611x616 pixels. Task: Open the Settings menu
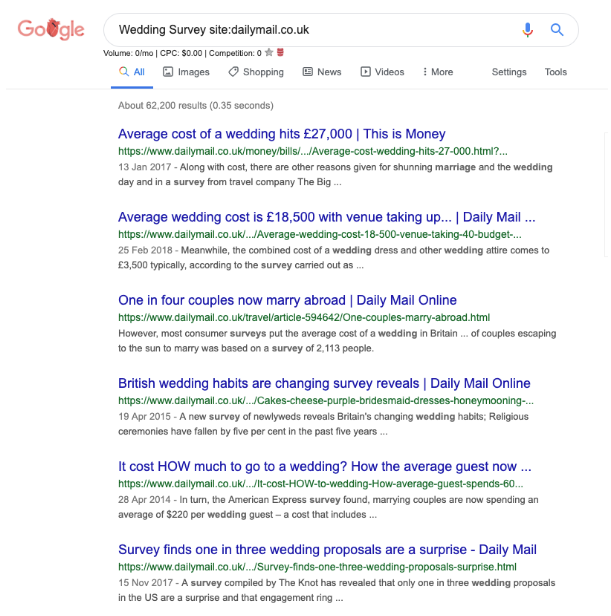509,72
